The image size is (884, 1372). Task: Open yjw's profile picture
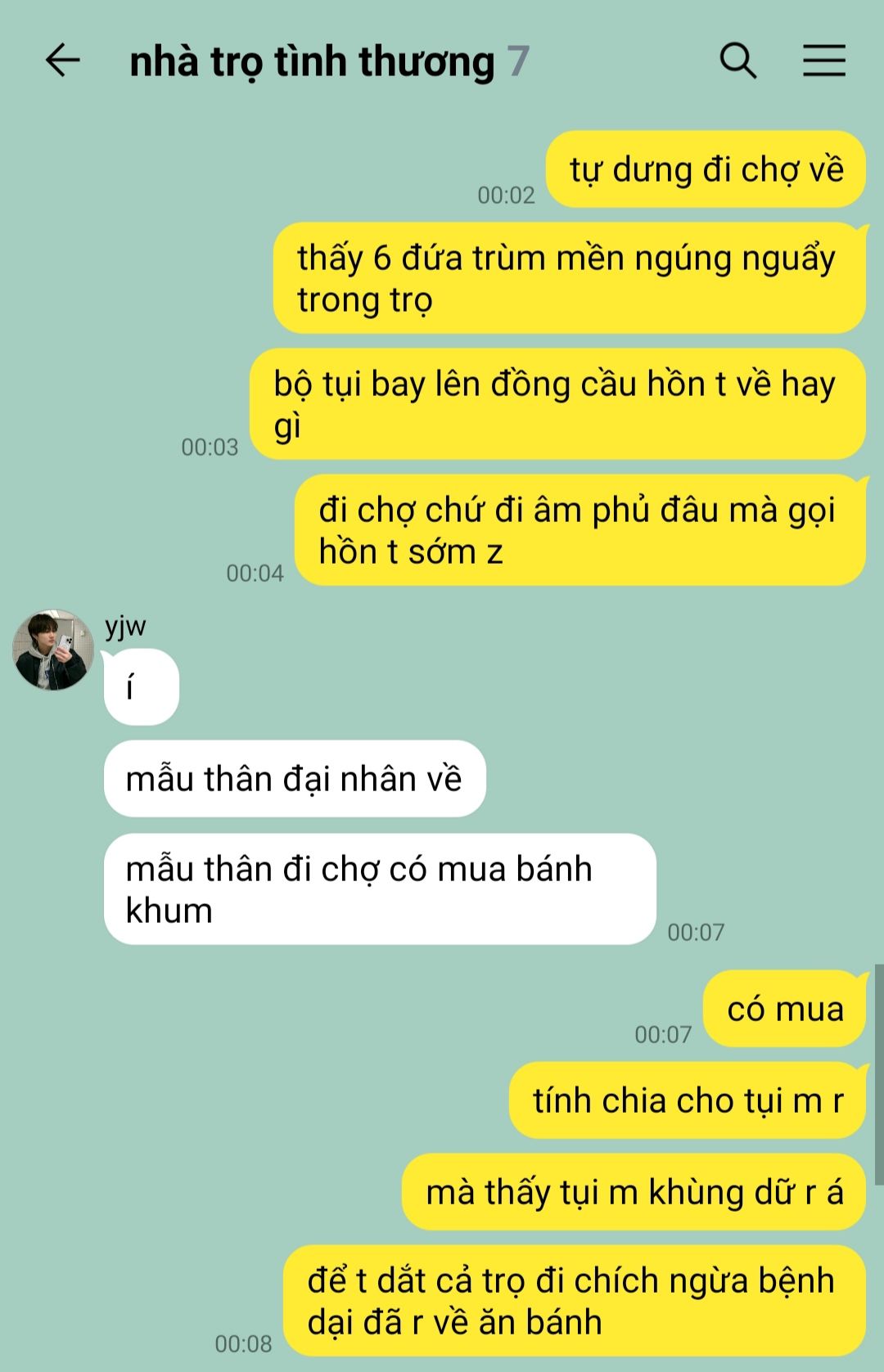pyautogui.click(x=53, y=650)
